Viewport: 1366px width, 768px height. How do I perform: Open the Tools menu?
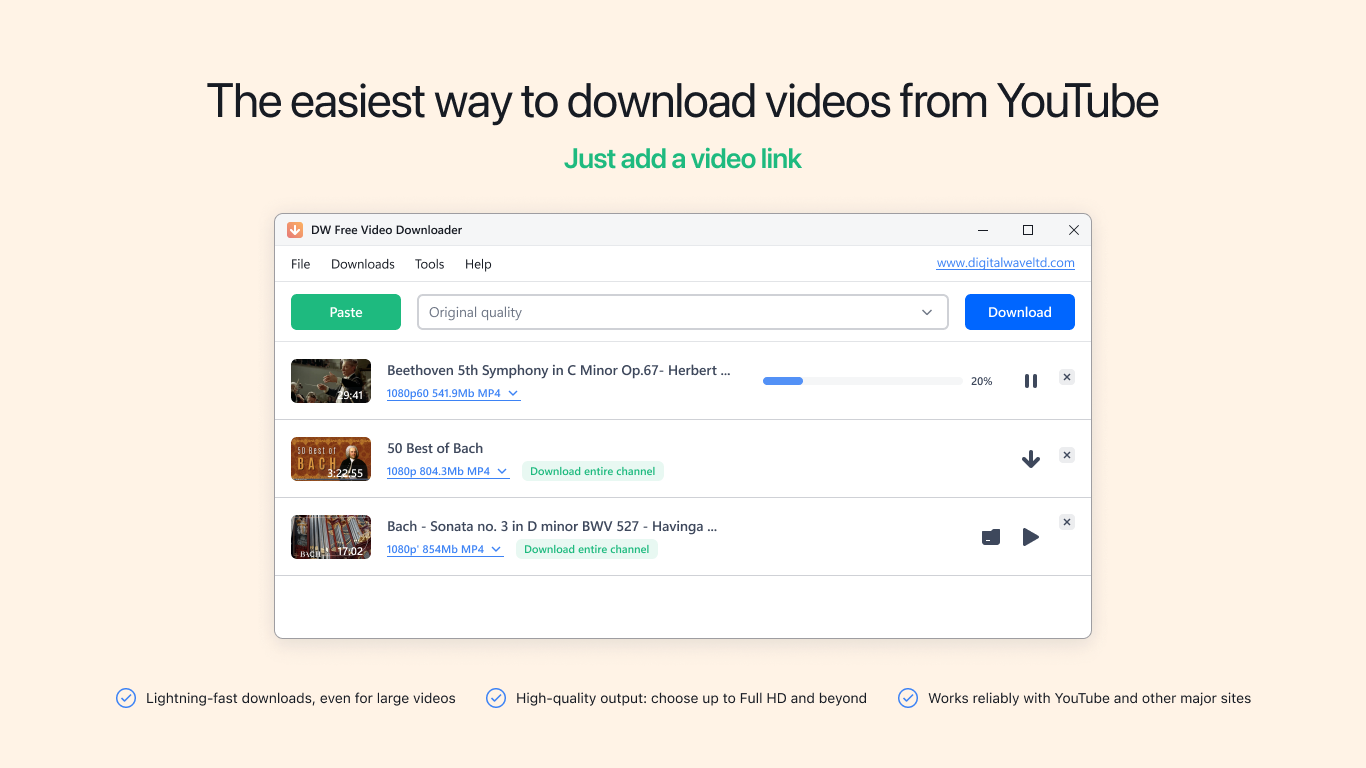tap(429, 264)
